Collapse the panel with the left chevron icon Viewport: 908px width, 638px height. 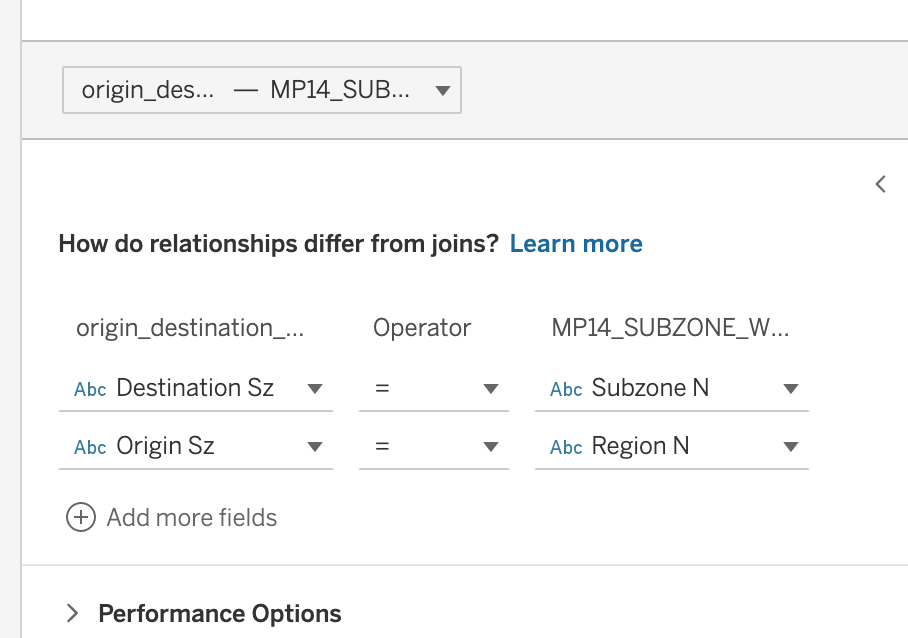[880, 184]
